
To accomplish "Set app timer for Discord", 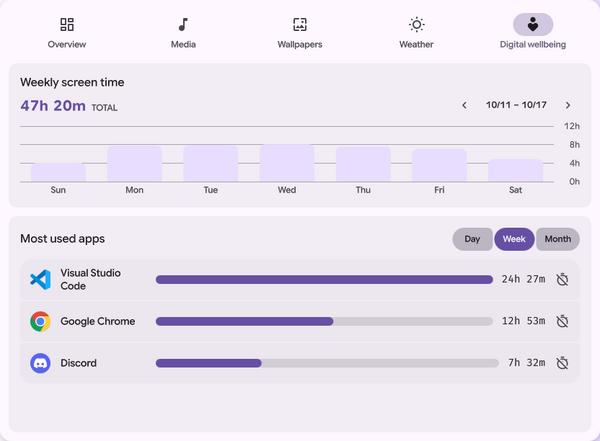I will tap(562, 363).
